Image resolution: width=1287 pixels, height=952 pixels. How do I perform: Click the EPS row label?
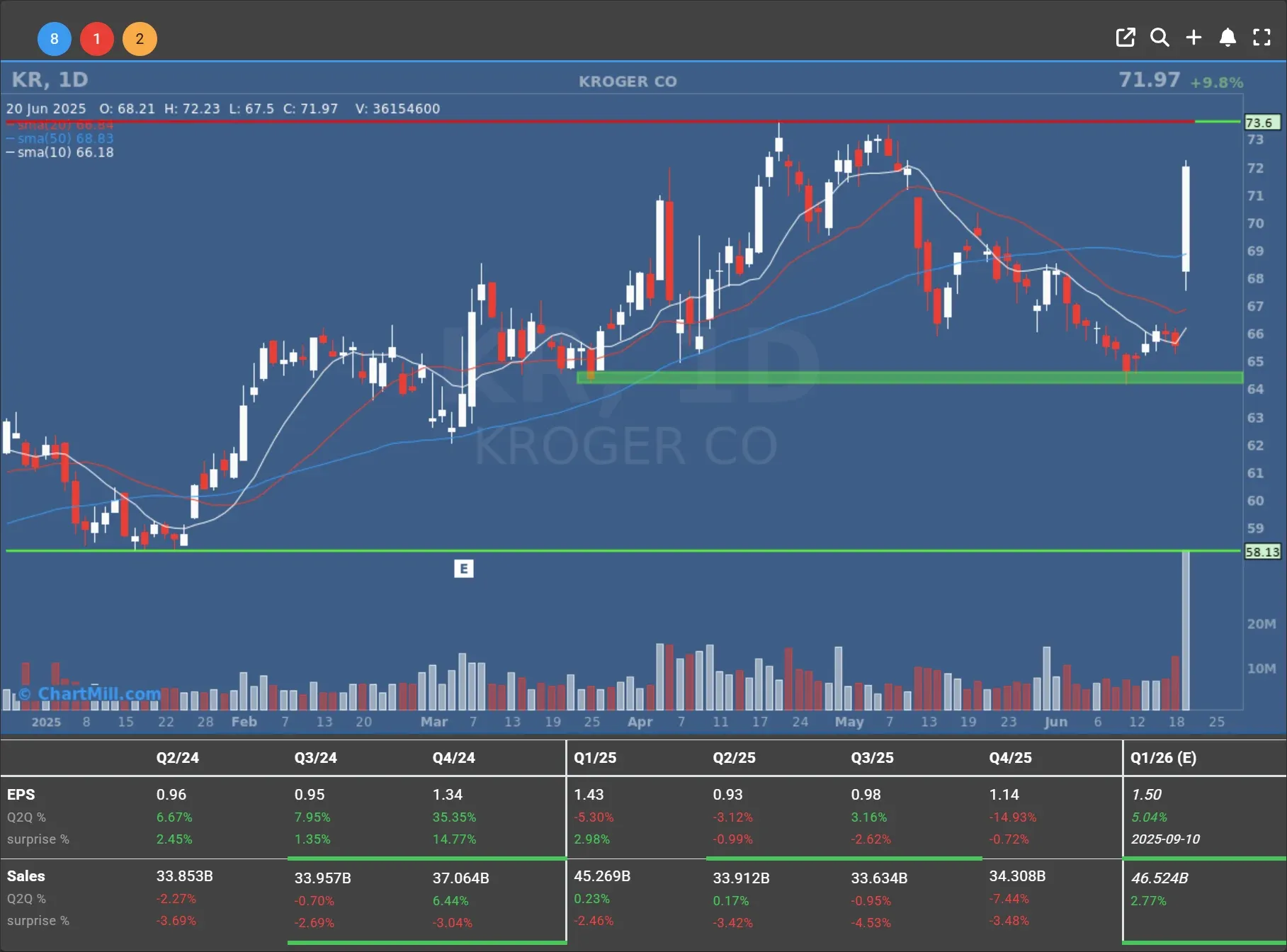coord(21,795)
